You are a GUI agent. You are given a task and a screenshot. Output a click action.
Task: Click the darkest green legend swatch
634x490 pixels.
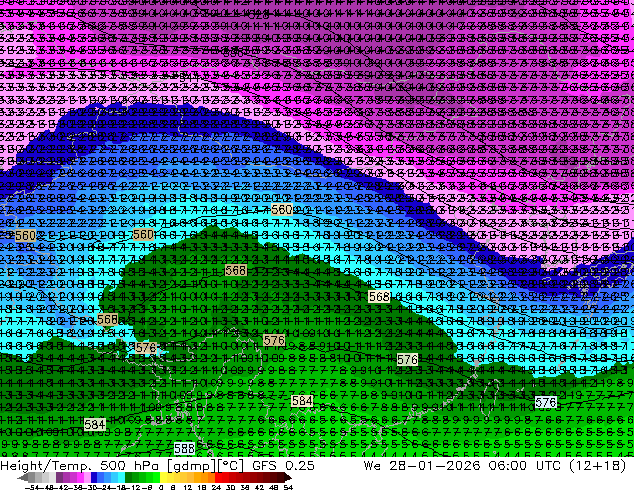[x=129, y=477]
